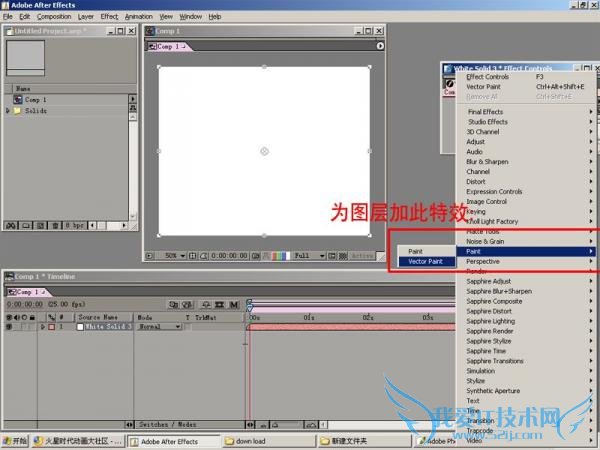Viewport: 600px width, 450px height.
Task: Expand the White Solid 3 layer properties
Action: (43, 327)
